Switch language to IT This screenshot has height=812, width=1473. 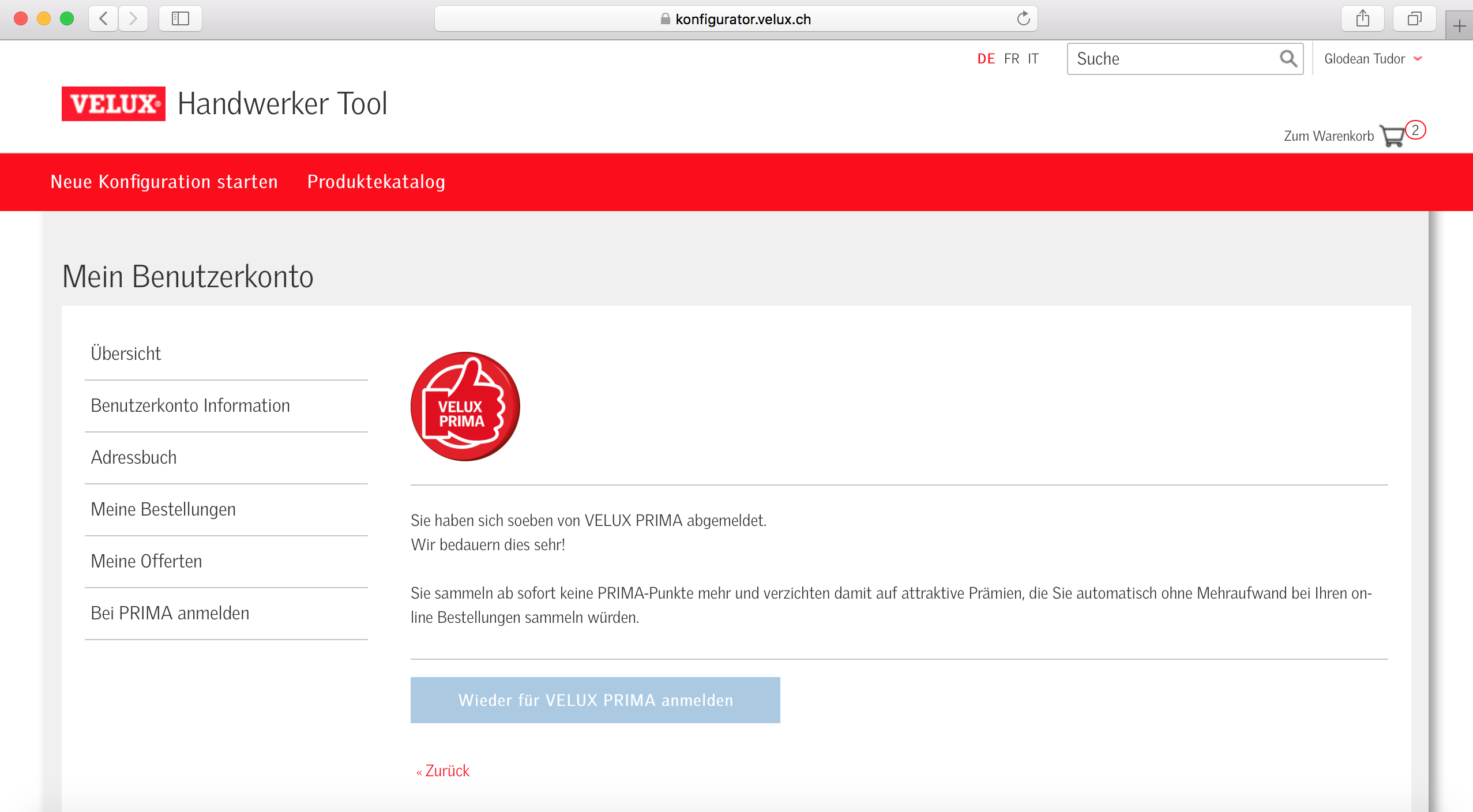coord(1033,58)
